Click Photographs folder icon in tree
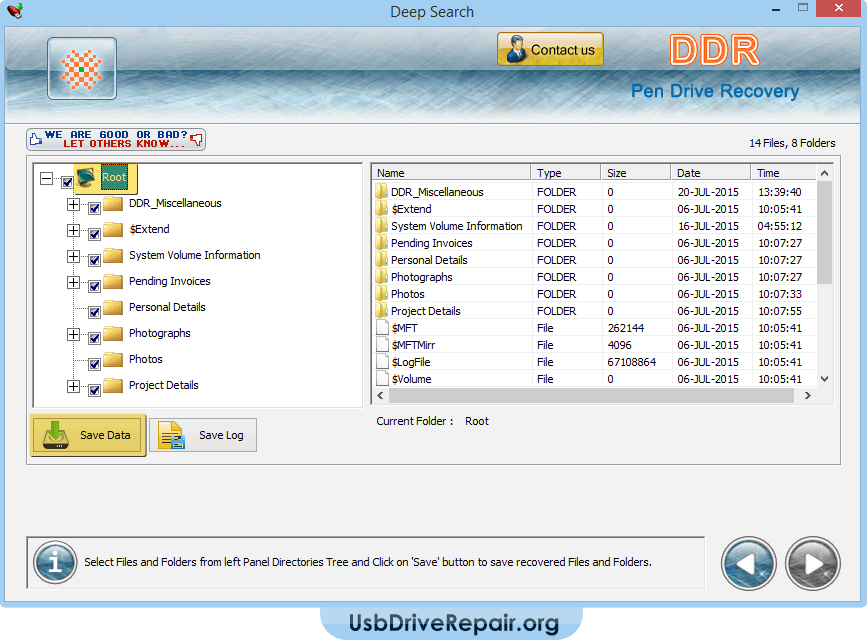 point(113,333)
